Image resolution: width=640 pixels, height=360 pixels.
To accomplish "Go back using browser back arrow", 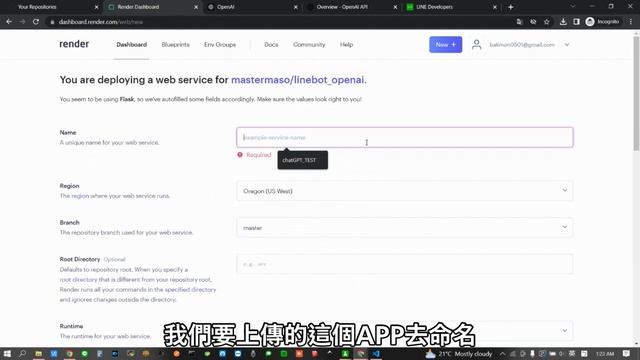I will coord(9,22).
